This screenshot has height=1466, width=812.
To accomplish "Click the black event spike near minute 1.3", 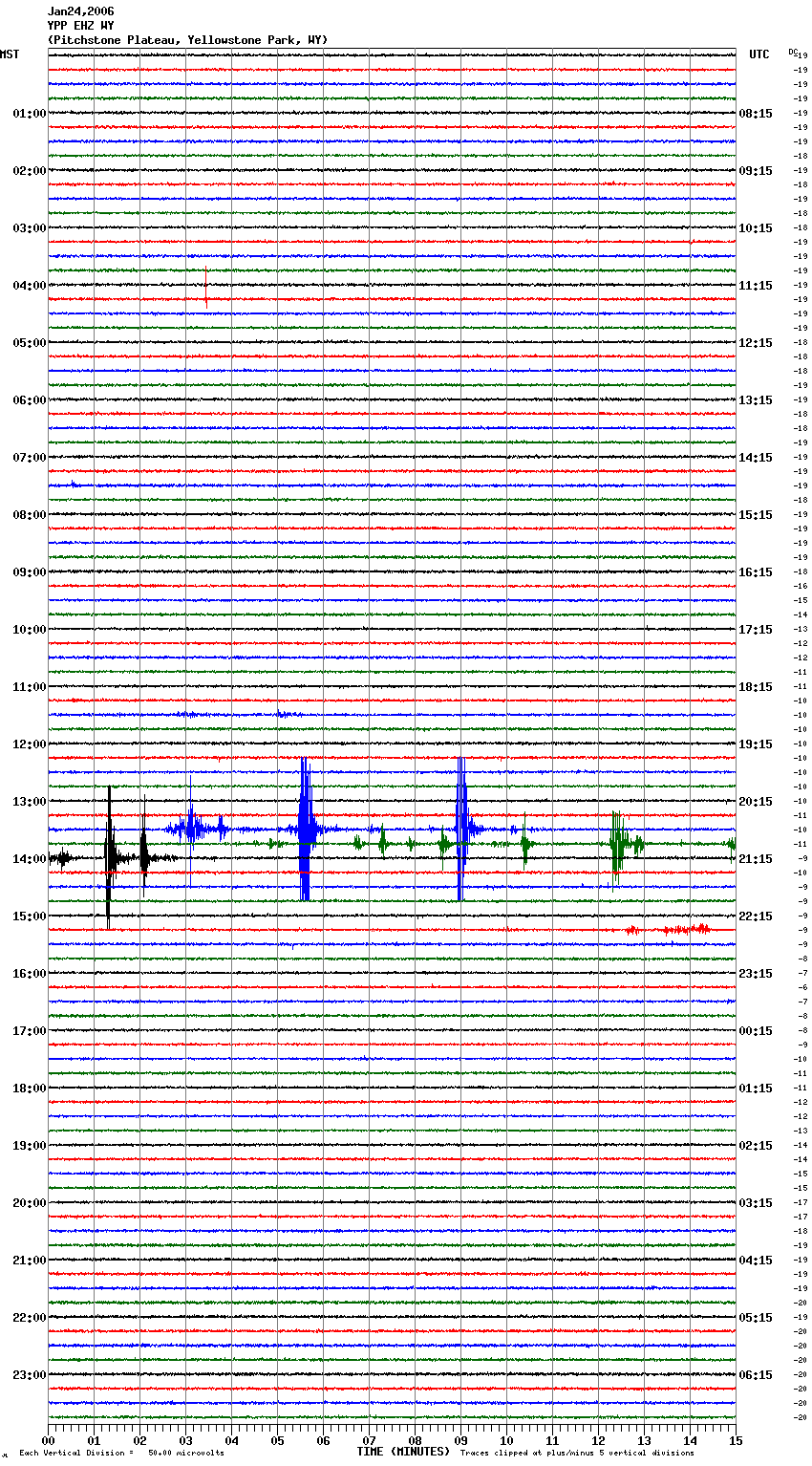I will [x=109, y=857].
